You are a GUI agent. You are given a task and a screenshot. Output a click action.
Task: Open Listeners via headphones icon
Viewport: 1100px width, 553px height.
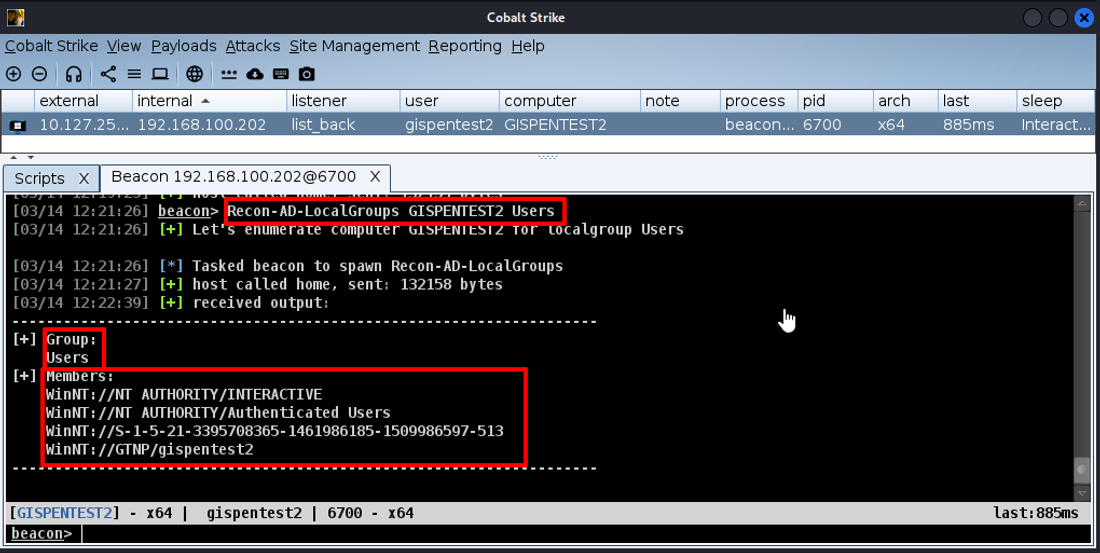pyautogui.click(x=74, y=74)
